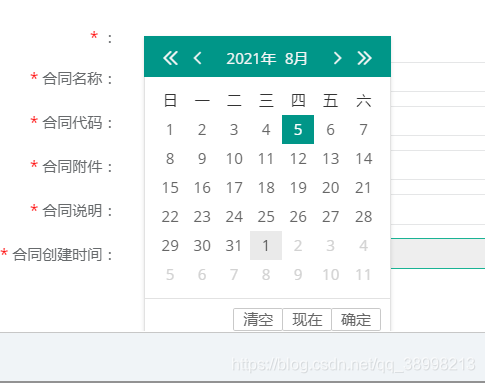Select August 1 date cell
The width and height of the screenshot is (485, 383).
tap(170, 129)
